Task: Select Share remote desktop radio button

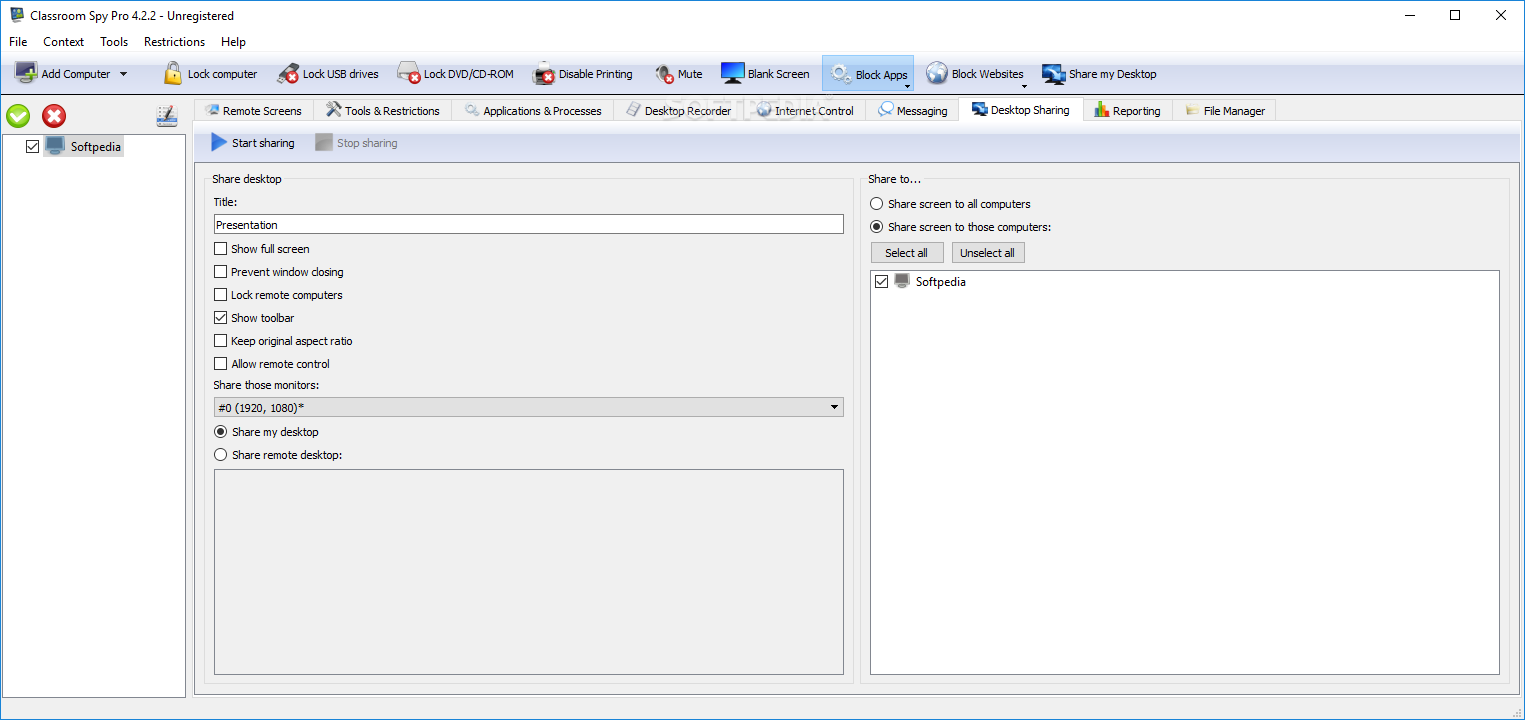Action: [221, 455]
